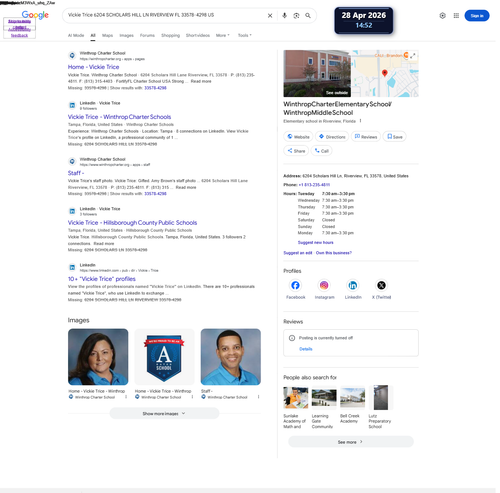Click the Google logo

(x=35, y=15)
